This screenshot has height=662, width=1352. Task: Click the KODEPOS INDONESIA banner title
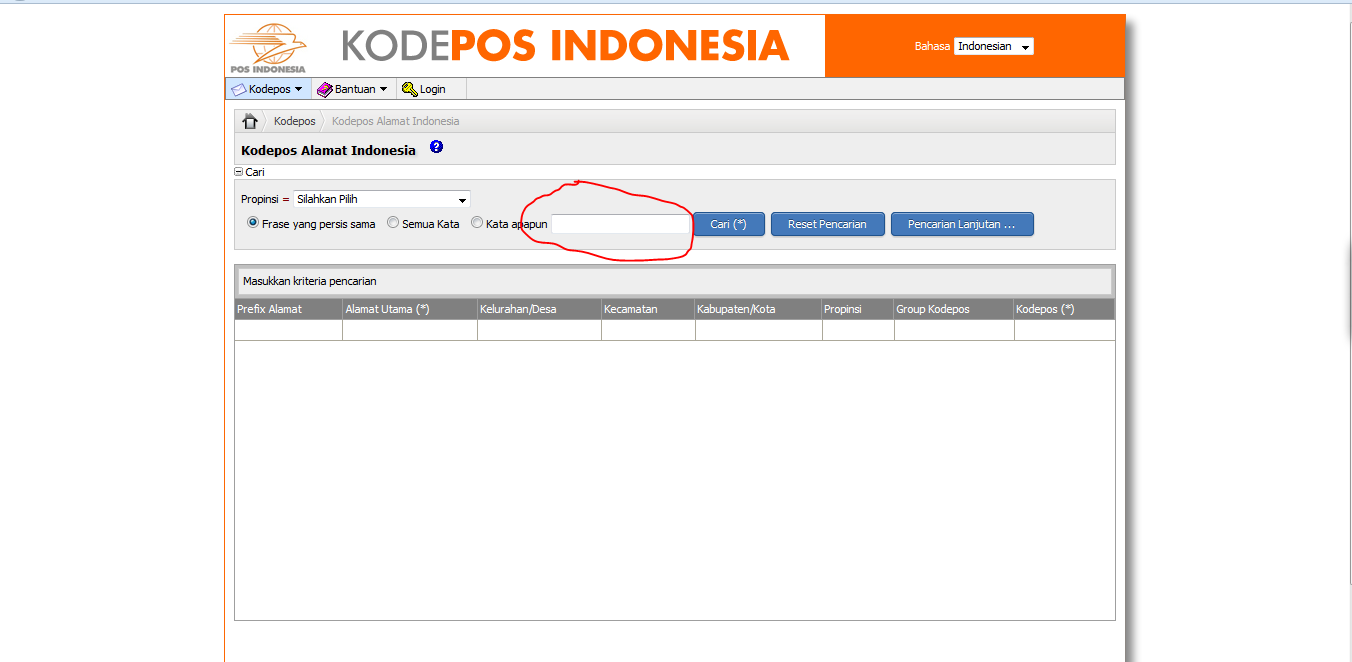click(566, 46)
